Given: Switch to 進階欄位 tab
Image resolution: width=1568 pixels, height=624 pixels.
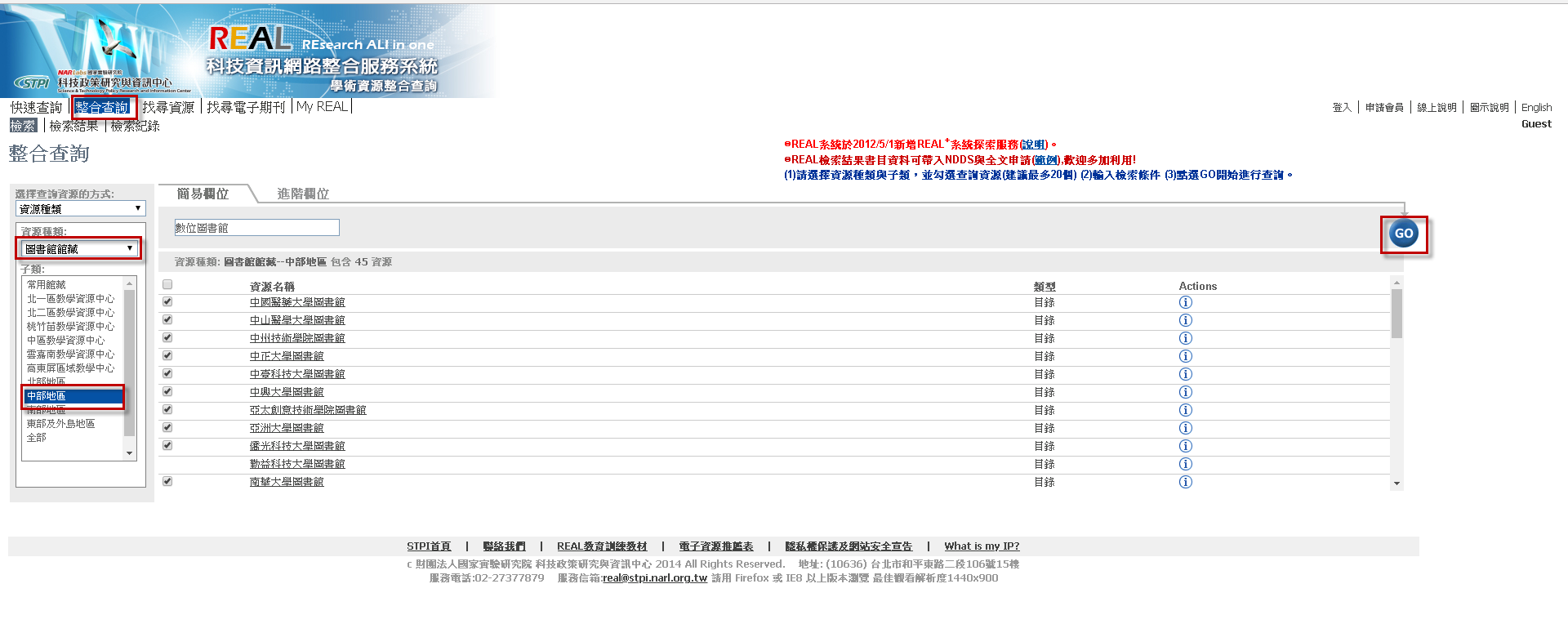Looking at the screenshot, I should (303, 194).
